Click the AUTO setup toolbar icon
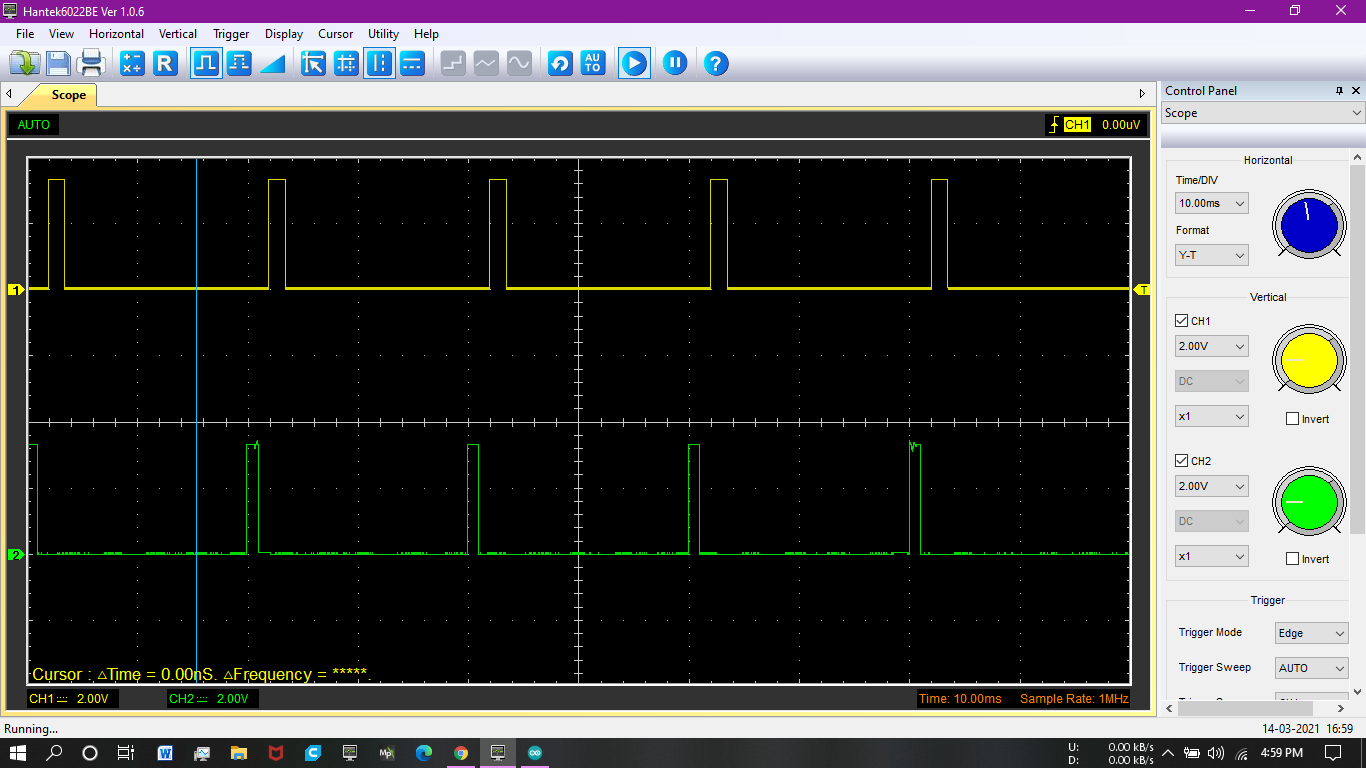Image resolution: width=1366 pixels, height=768 pixels. pyautogui.click(x=592, y=63)
